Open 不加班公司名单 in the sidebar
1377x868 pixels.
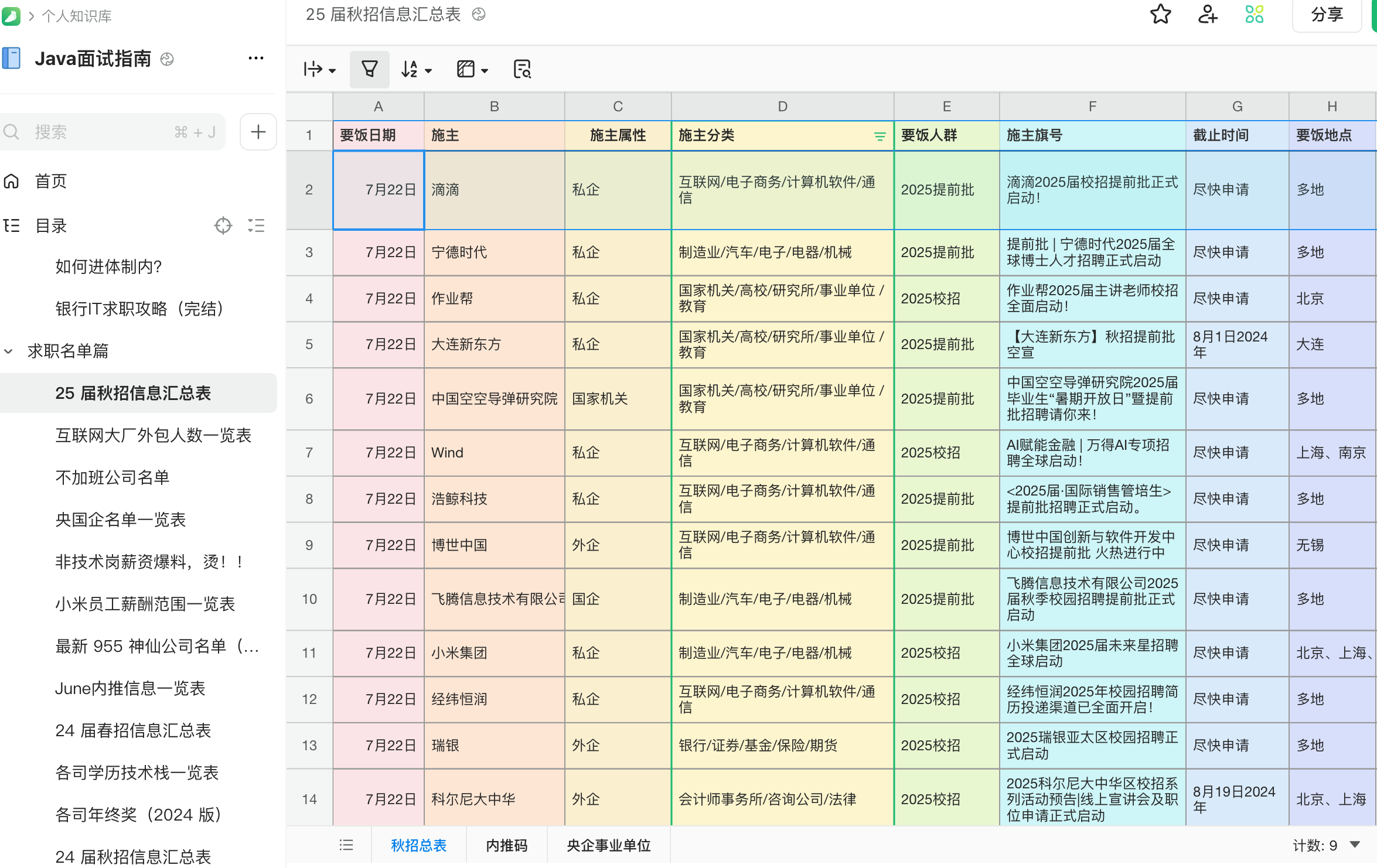pos(112,477)
